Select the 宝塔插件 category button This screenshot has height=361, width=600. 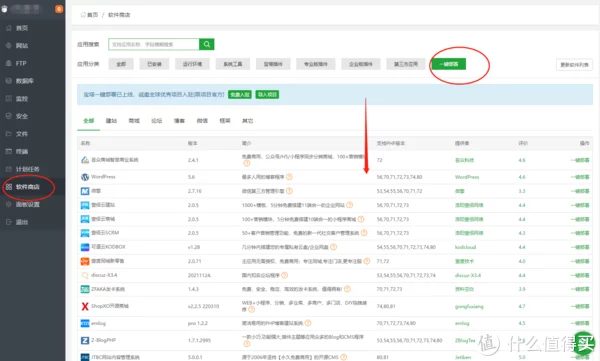click(x=273, y=64)
